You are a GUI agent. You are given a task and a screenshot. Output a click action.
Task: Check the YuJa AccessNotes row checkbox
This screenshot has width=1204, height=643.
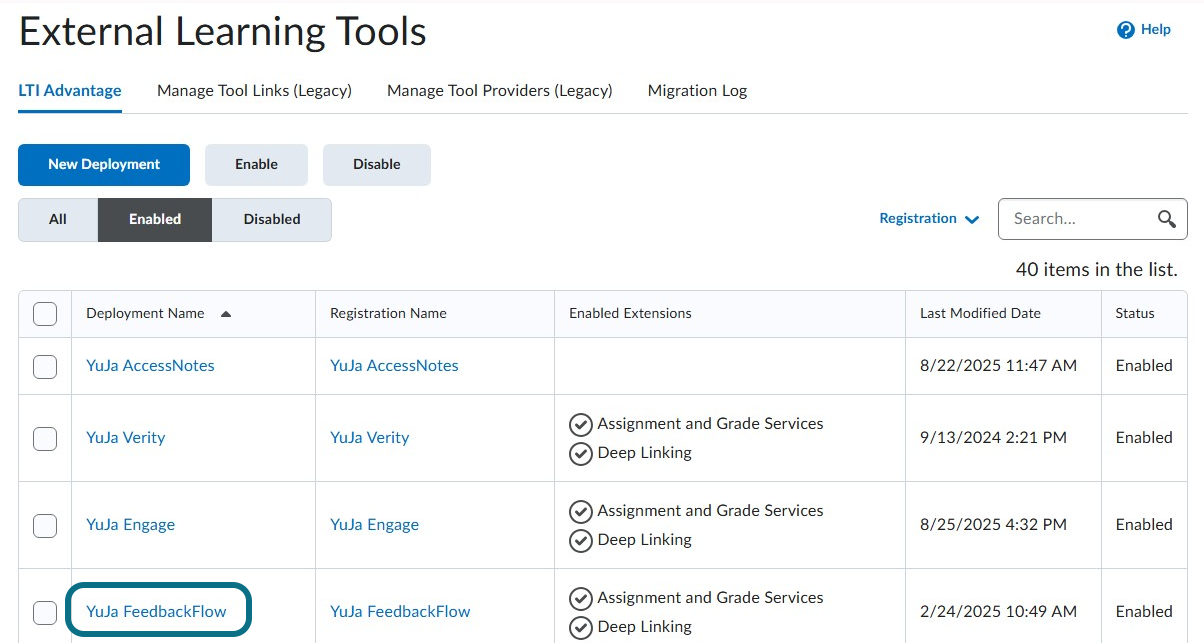(45, 366)
